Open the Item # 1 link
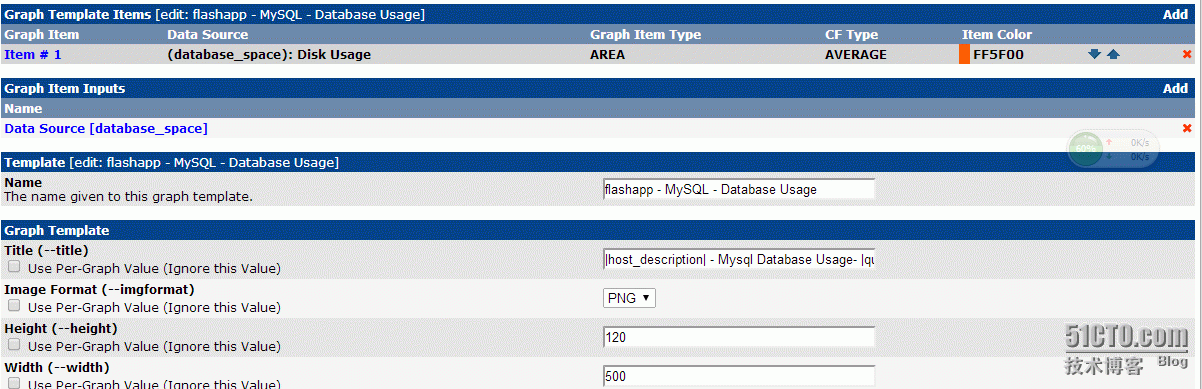This screenshot has height=389, width=1202. [x=33, y=55]
